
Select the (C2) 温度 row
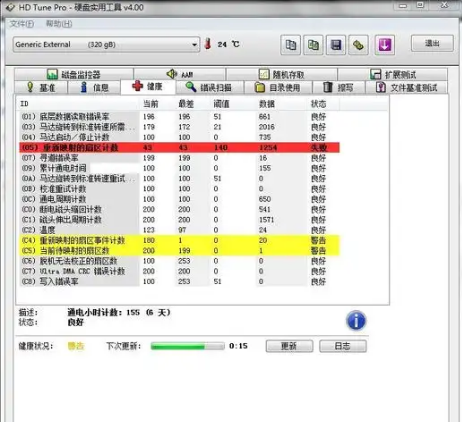coord(179,230)
